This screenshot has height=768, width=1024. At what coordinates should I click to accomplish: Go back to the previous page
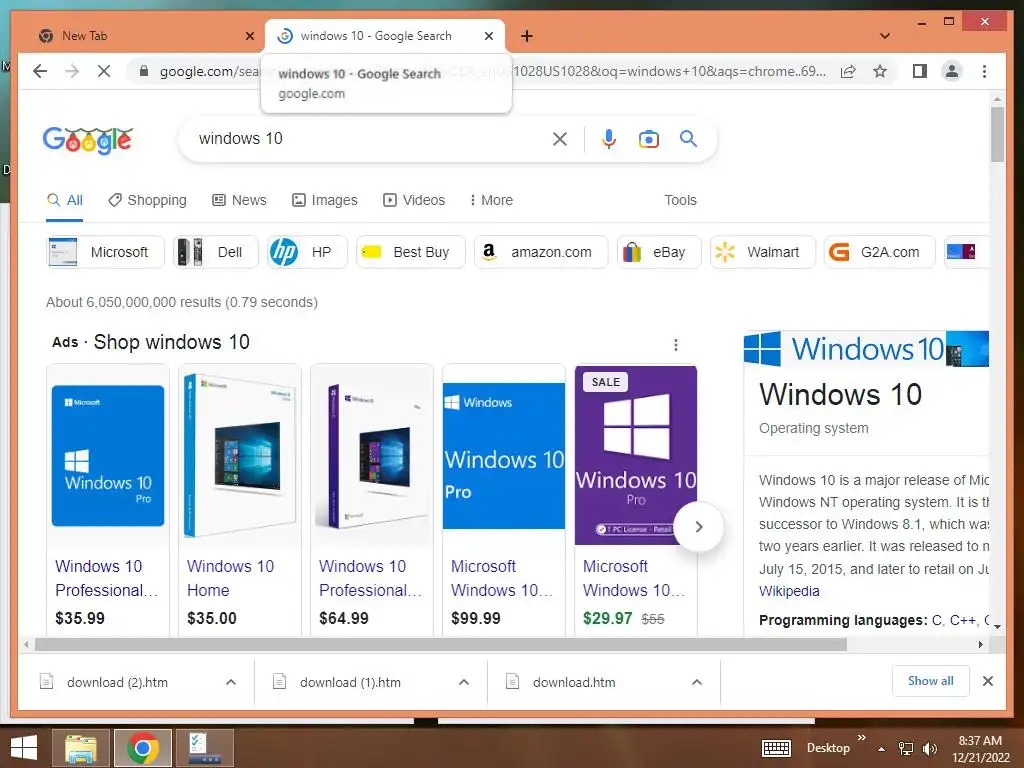click(x=40, y=71)
